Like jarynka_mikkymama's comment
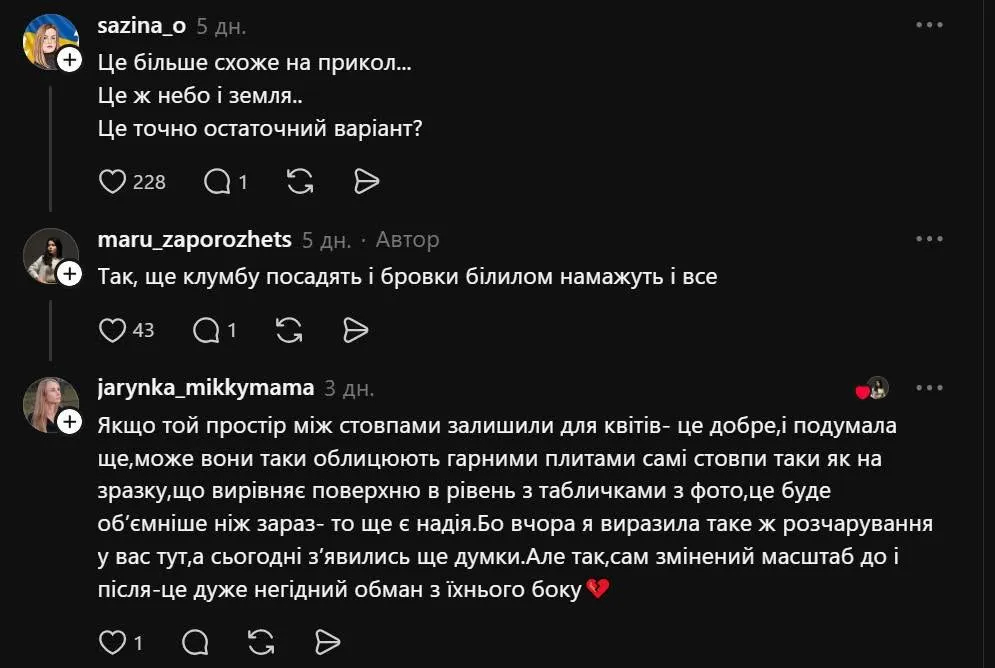The height and width of the screenshot is (668, 995). click(x=112, y=642)
